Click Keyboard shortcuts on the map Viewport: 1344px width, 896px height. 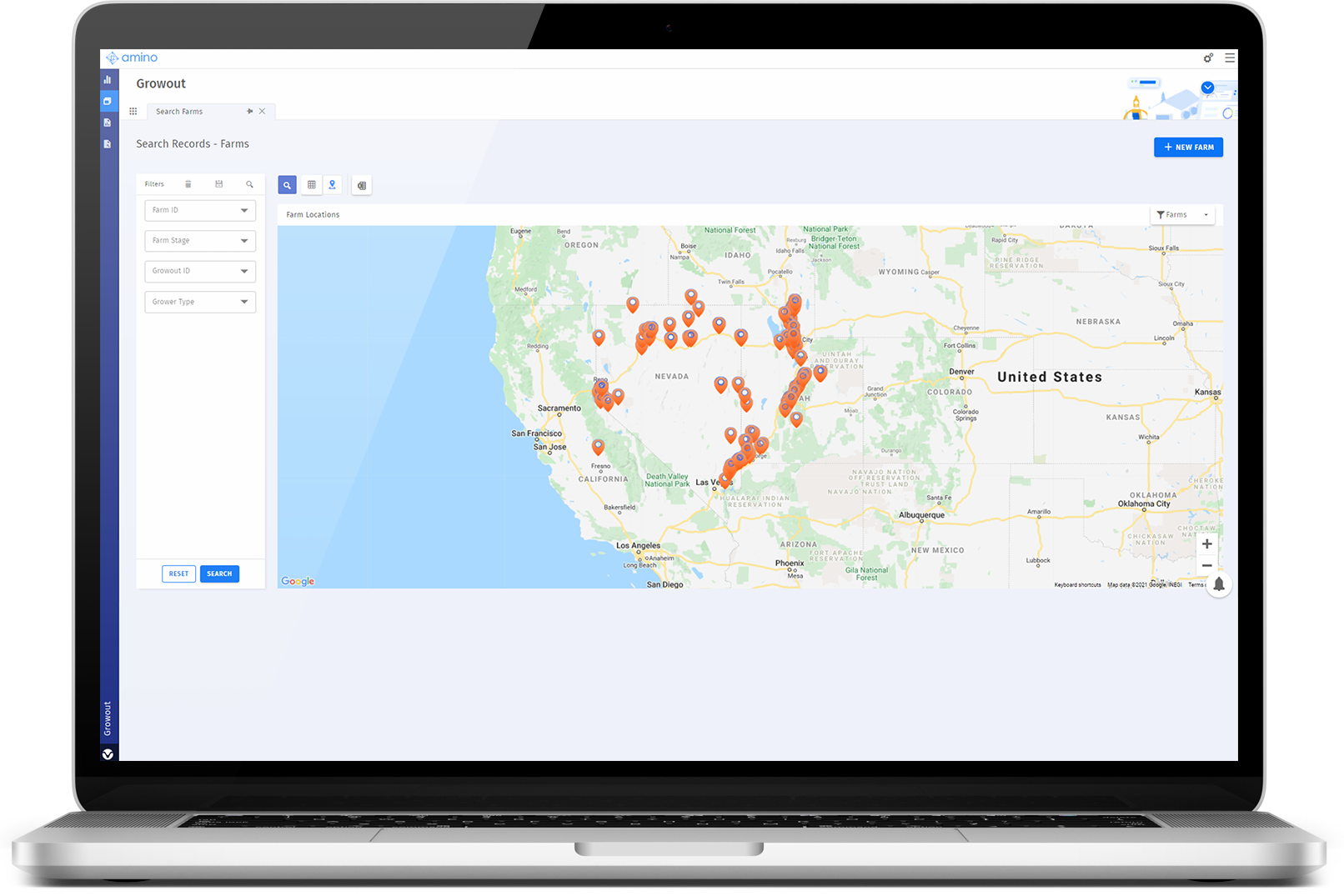pos(1077,585)
